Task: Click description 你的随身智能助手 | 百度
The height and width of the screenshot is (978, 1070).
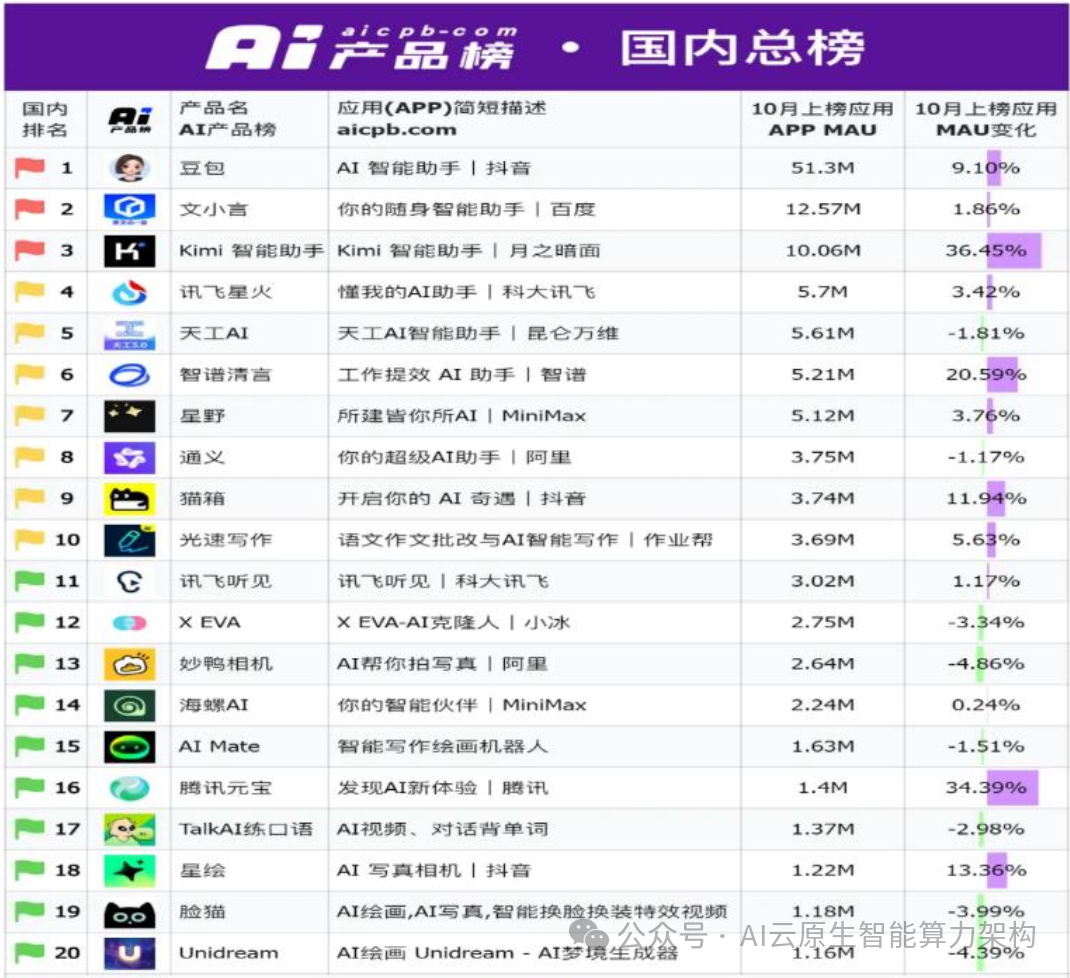Action: point(466,210)
